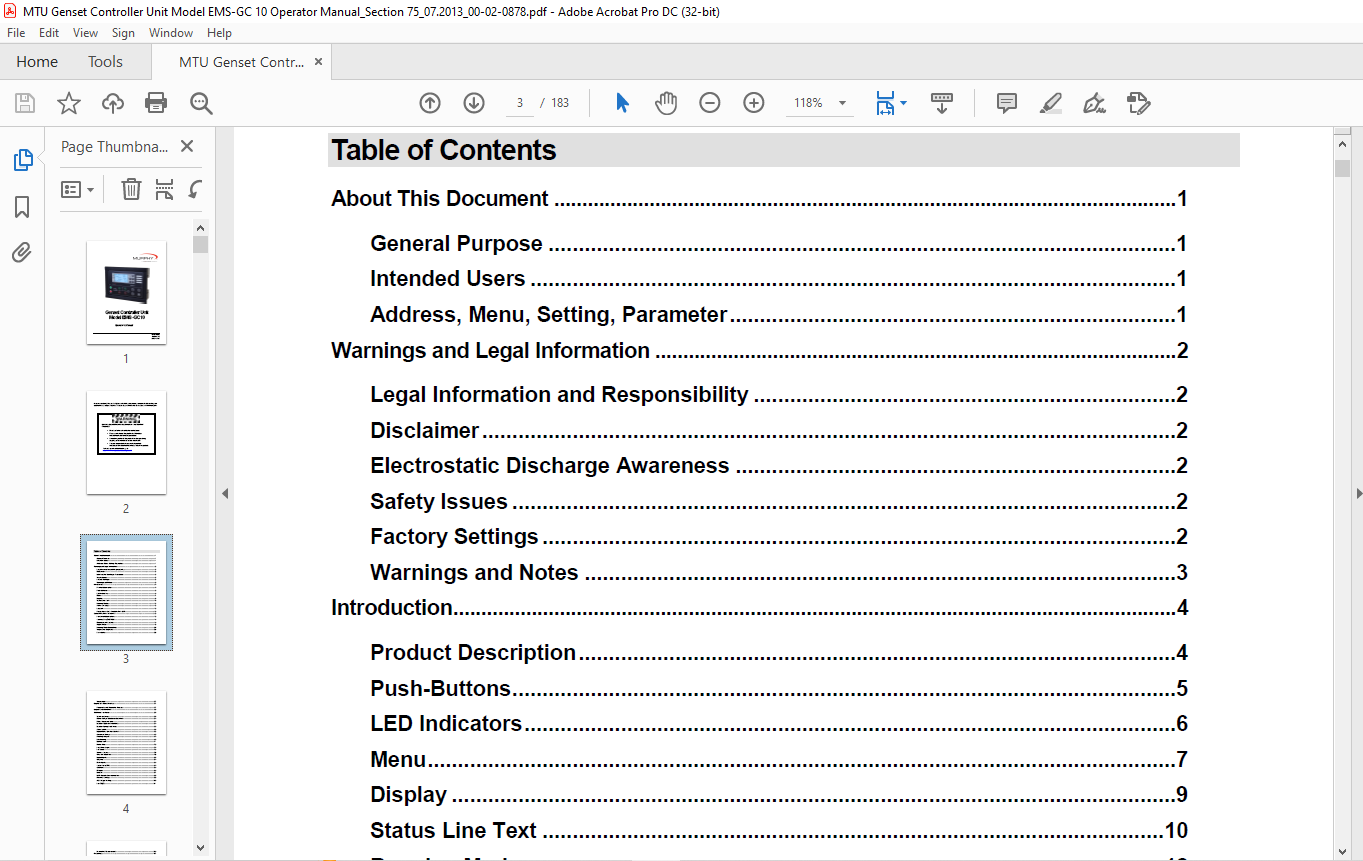Open the Sign menu

coord(123,33)
